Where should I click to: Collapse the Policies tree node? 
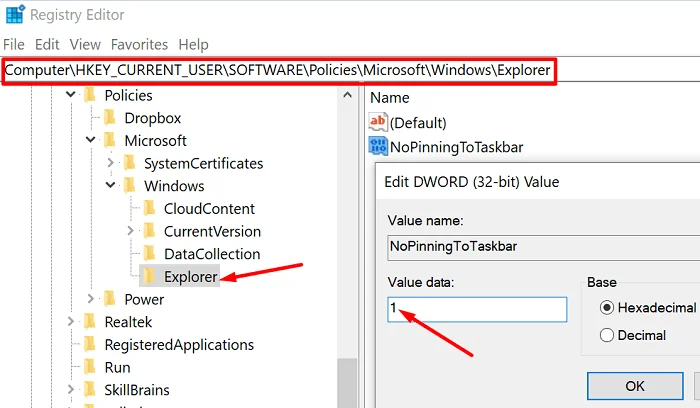tap(71, 96)
